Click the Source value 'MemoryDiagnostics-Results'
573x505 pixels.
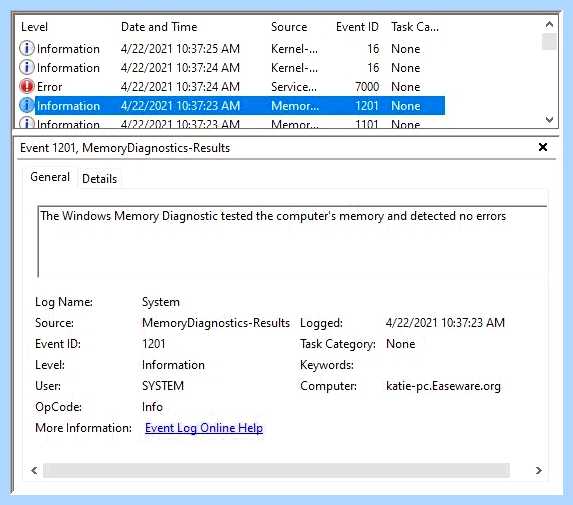(216, 323)
